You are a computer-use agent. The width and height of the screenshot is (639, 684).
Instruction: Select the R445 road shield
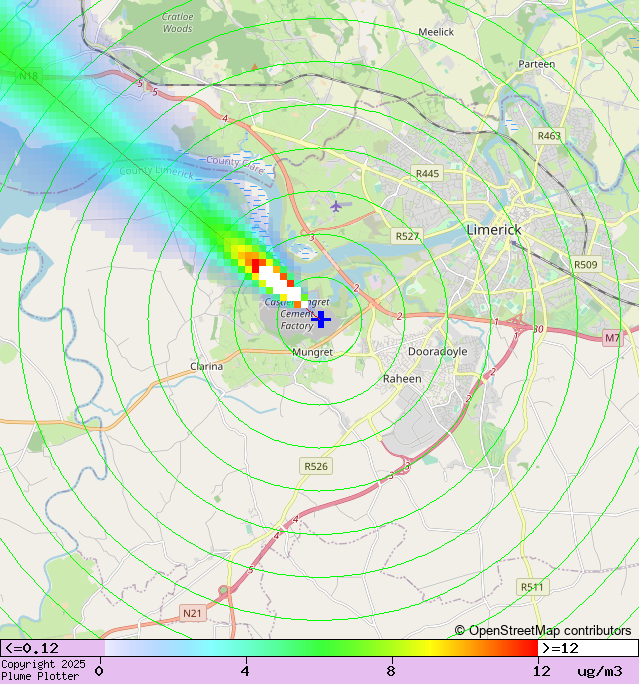[427, 174]
